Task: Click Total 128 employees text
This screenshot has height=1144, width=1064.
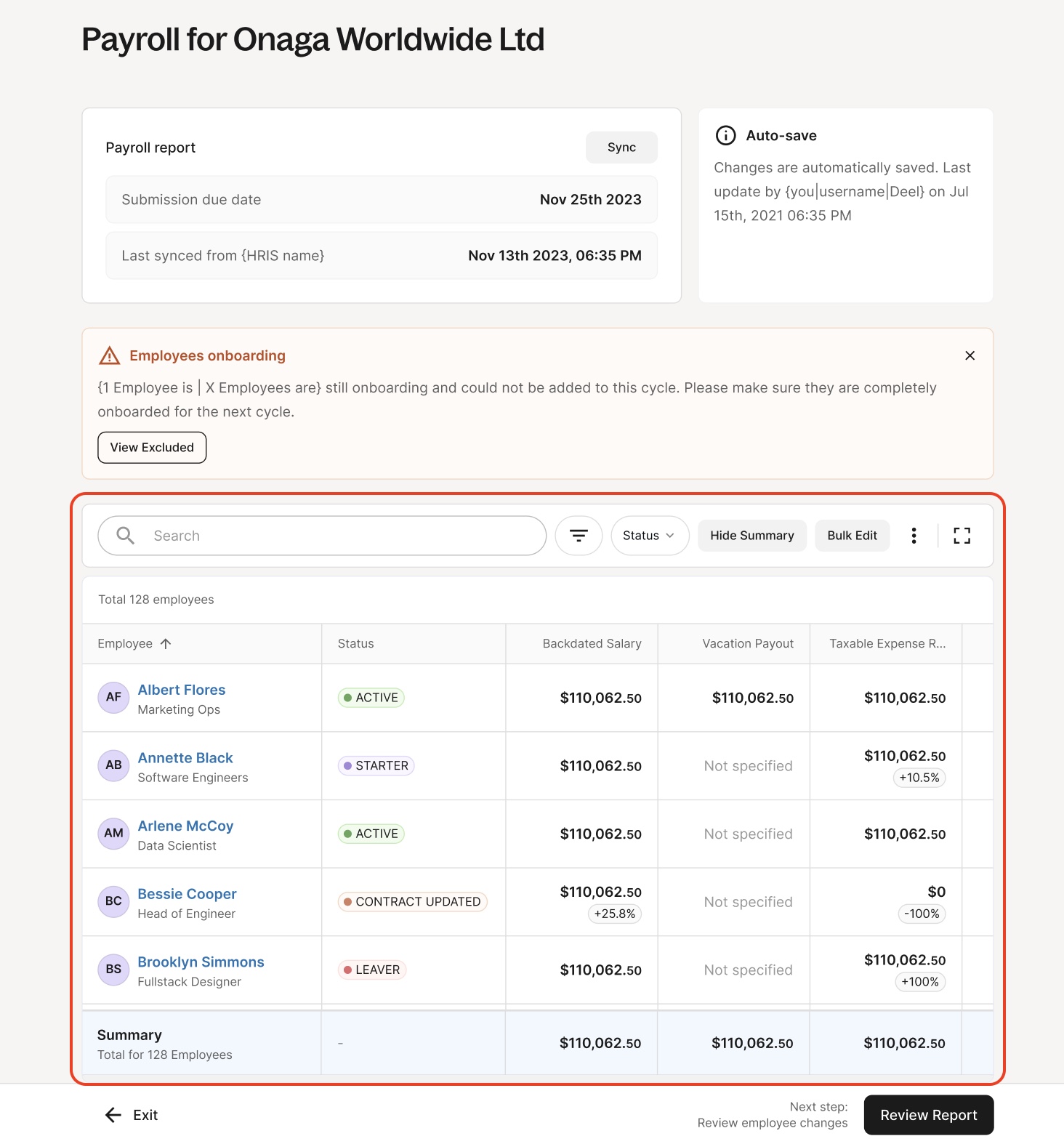Action: (156, 600)
